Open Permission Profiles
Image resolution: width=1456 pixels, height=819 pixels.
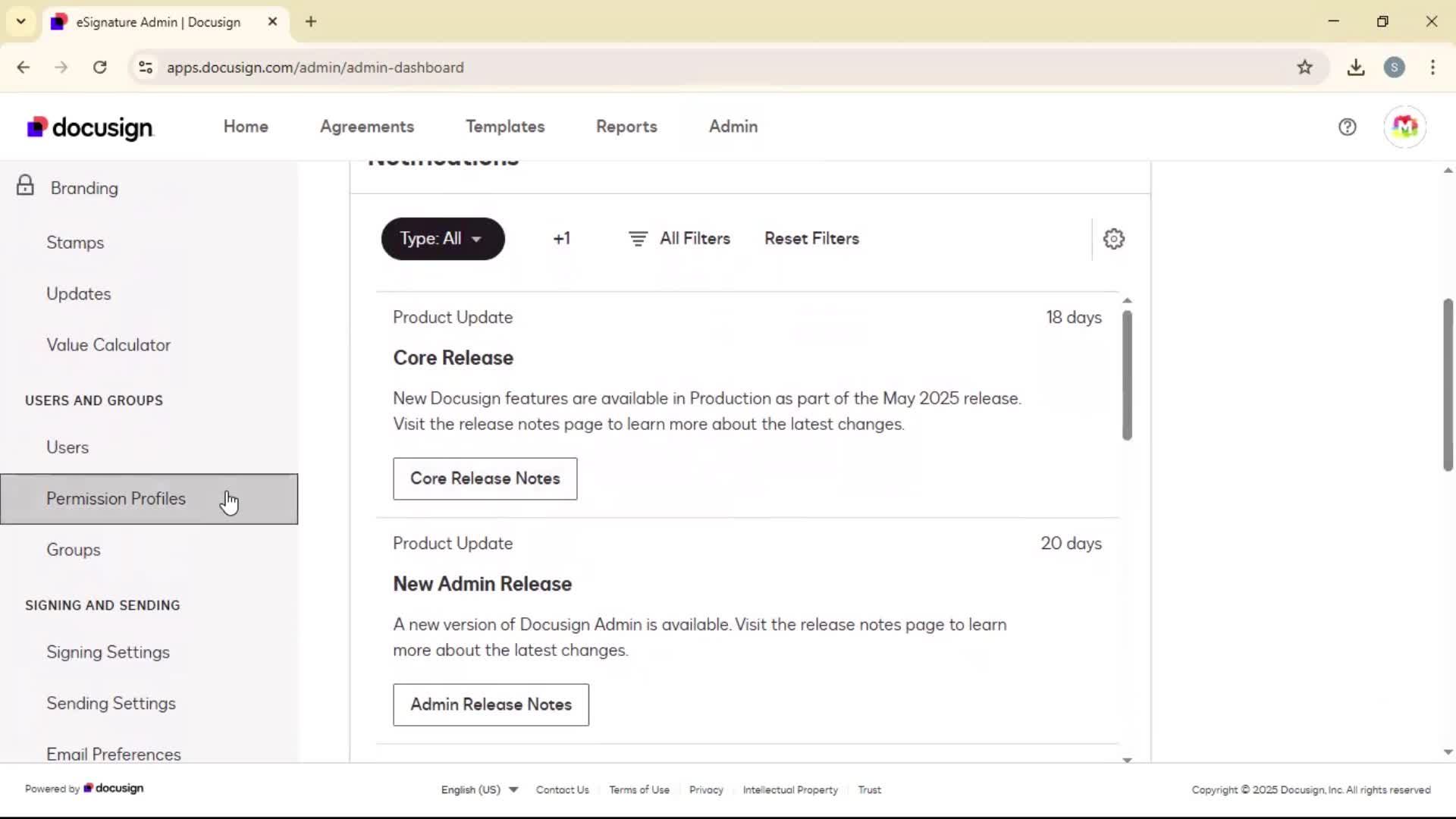tap(149, 499)
